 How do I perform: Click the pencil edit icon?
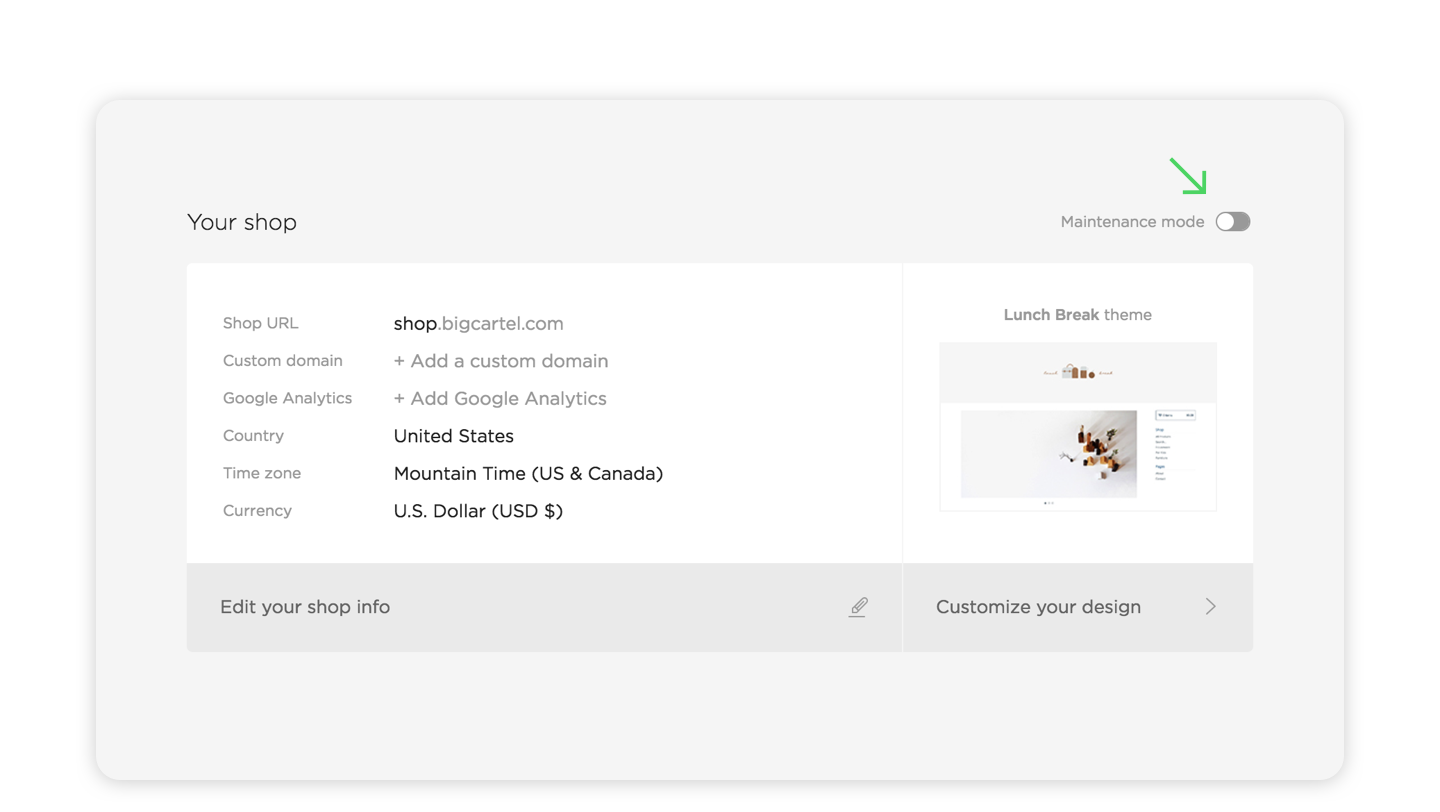858,607
